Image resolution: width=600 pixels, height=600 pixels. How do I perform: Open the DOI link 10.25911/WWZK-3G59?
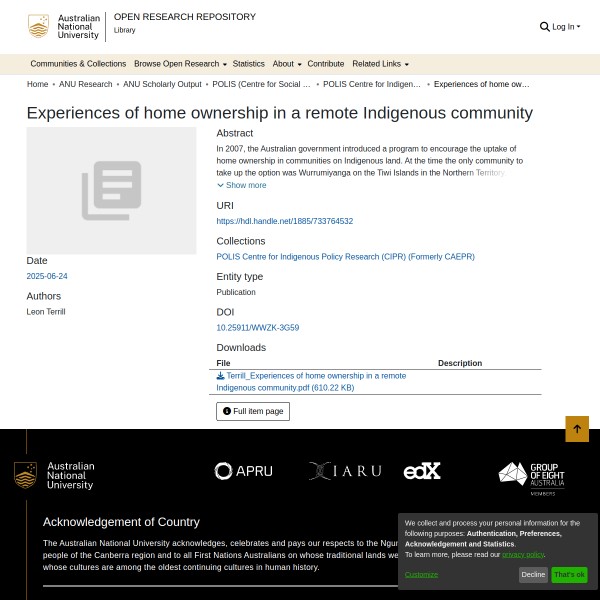pyautogui.click(x=257, y=327)
